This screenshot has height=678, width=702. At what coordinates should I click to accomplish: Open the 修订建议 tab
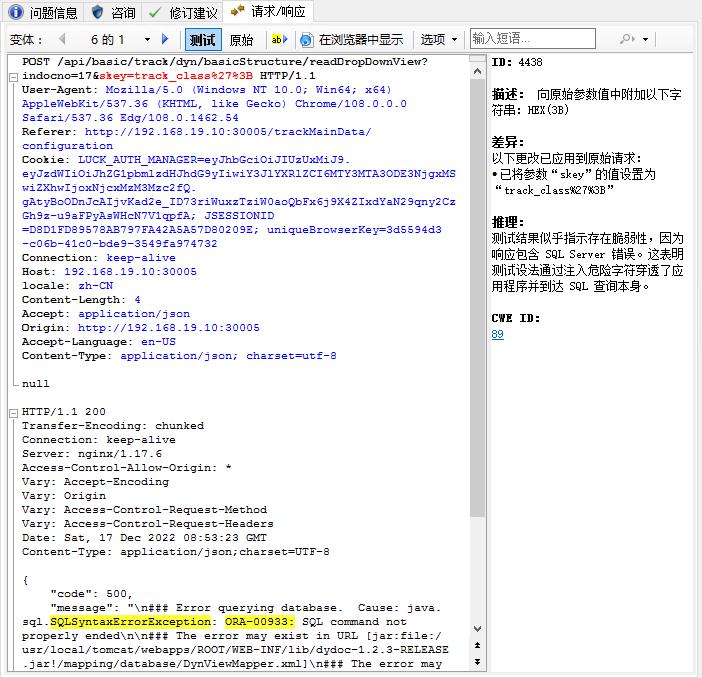[183, 12]
